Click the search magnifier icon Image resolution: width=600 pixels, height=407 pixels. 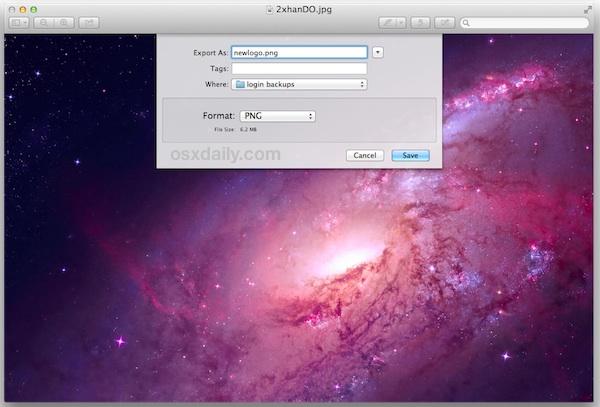(466, 23)
